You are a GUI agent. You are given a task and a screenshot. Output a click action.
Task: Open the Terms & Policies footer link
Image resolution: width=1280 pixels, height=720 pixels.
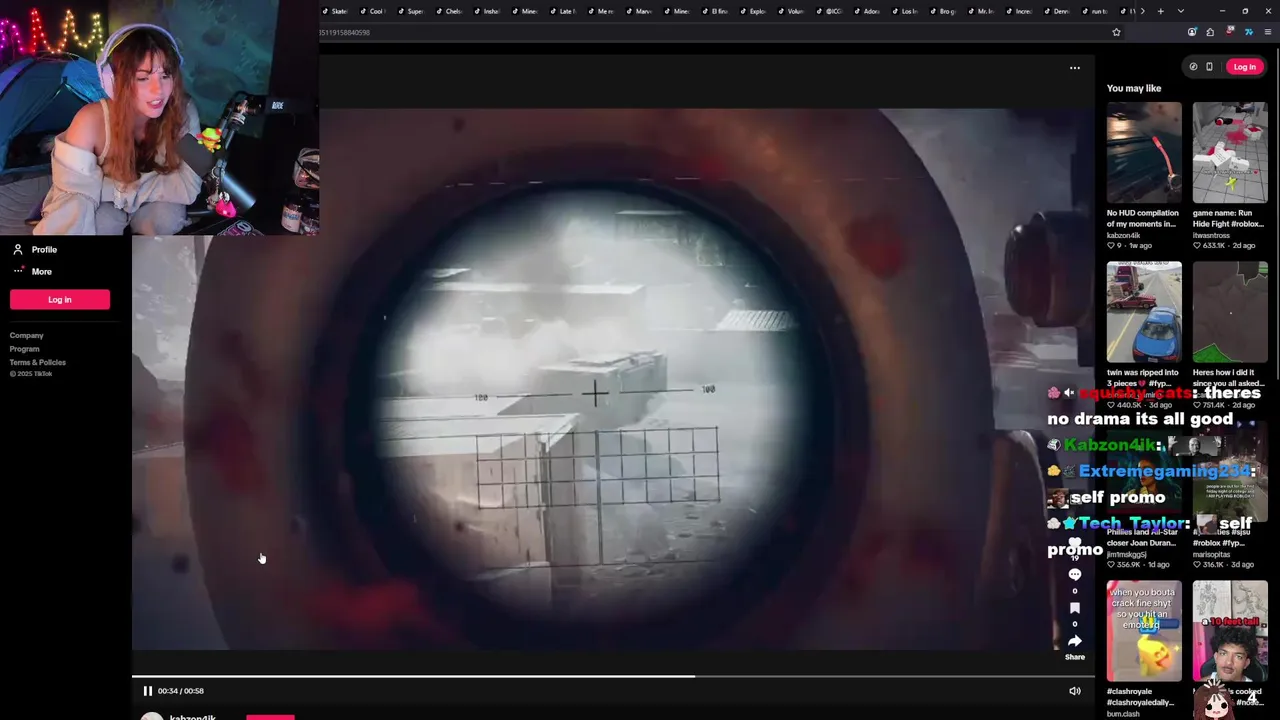pyautogui.click(x=38, y=362)
